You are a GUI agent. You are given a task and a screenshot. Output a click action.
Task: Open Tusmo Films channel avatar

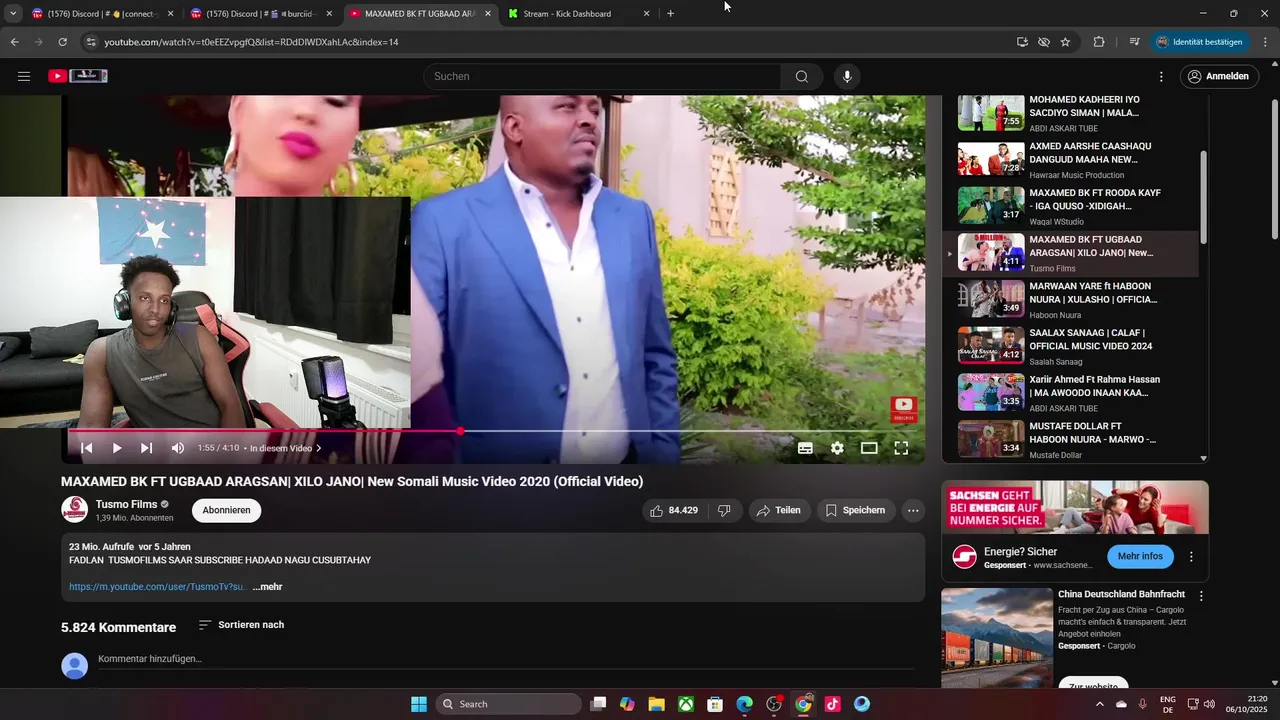[x=75, y=510]
